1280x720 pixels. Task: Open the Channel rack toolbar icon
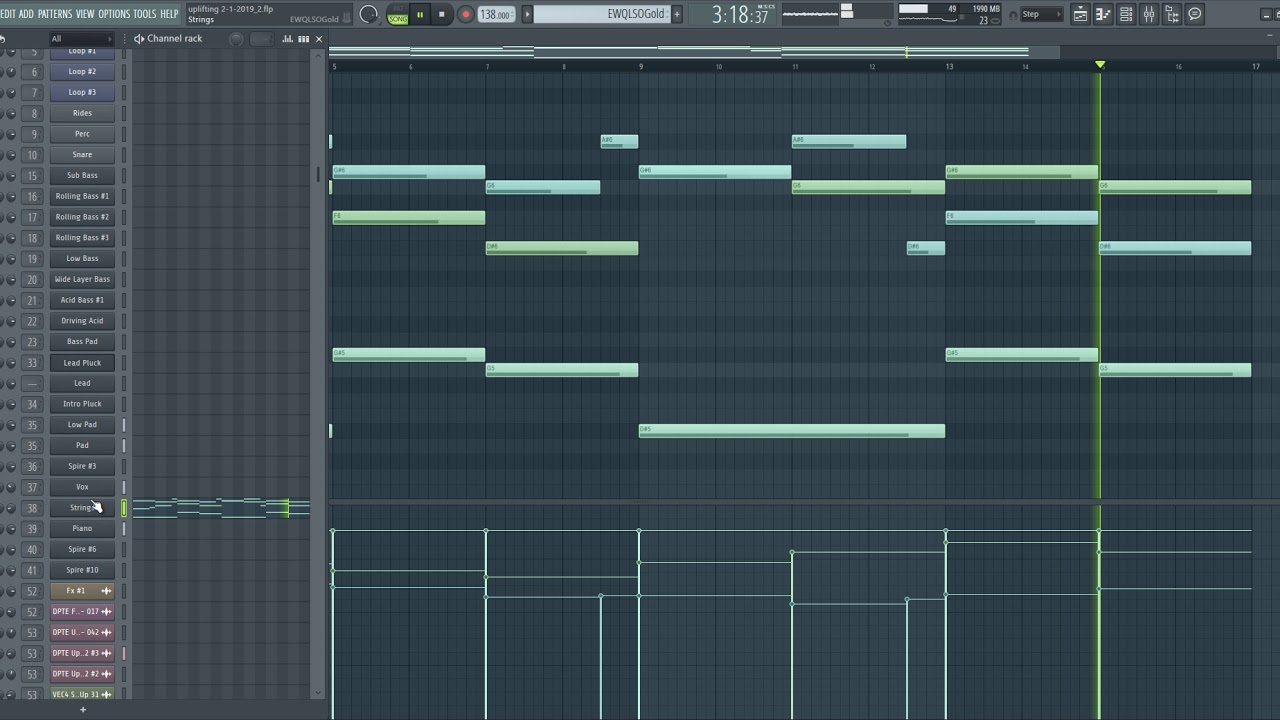[1126, 14]
